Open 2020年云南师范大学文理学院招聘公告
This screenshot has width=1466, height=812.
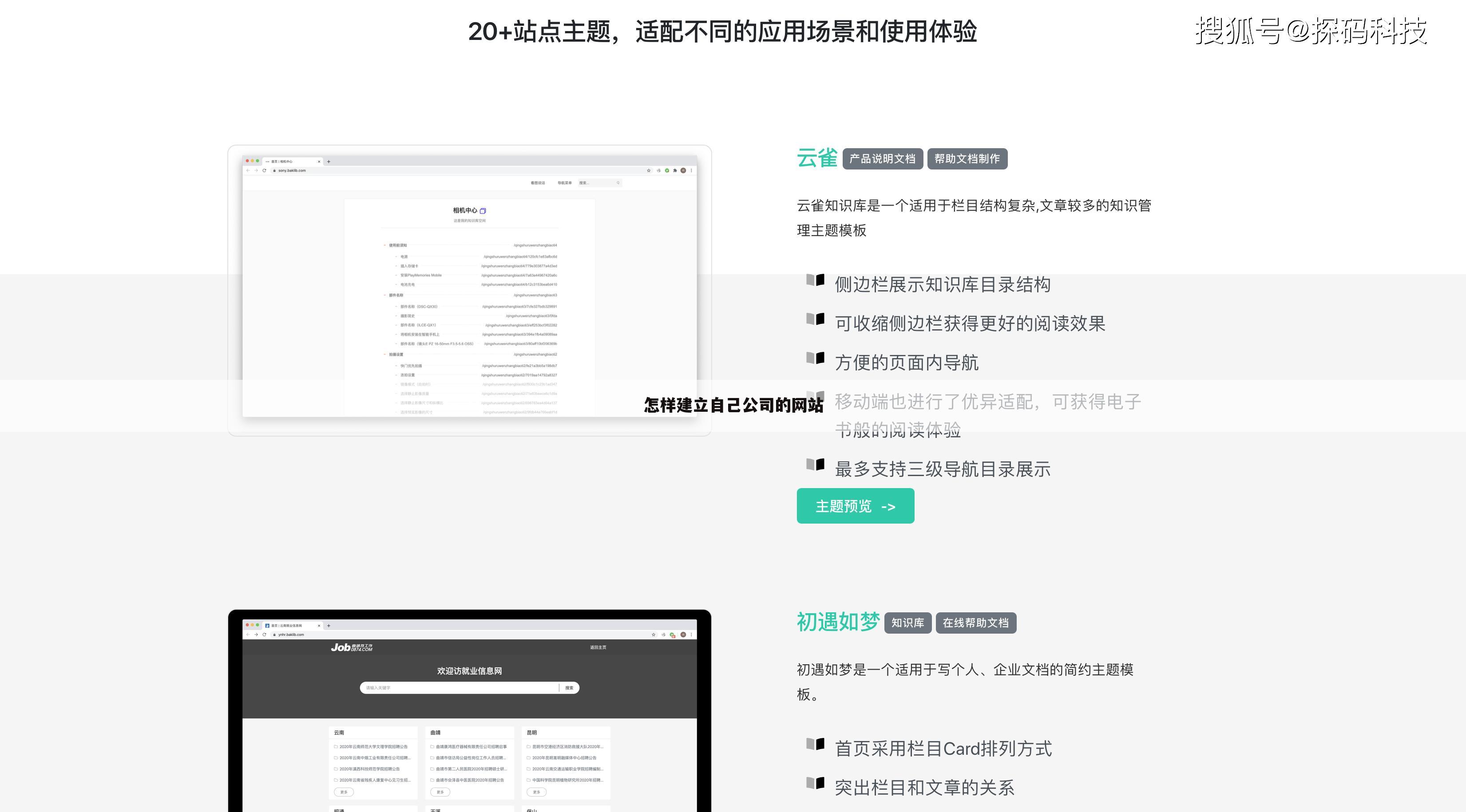coord(373,747)
